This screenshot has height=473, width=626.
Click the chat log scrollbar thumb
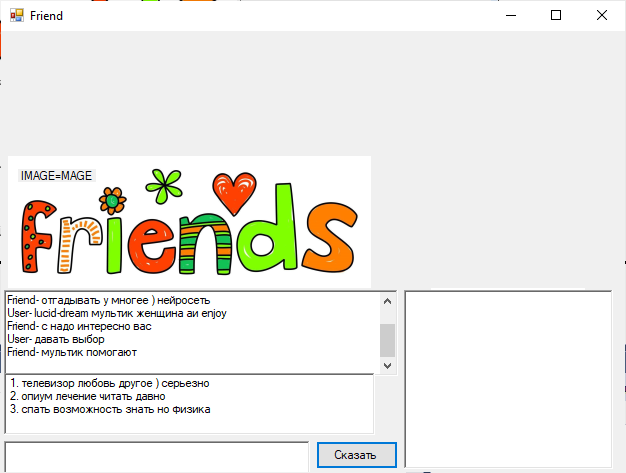tap(387, 340)
